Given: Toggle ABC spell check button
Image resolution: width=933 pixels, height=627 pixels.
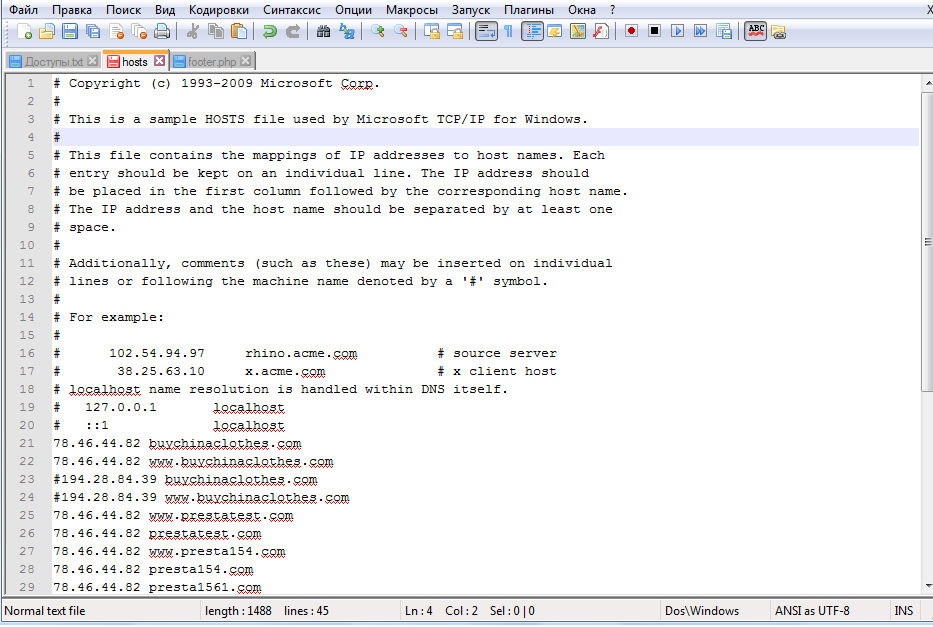Looking at the screenshot, I should 756,31.
